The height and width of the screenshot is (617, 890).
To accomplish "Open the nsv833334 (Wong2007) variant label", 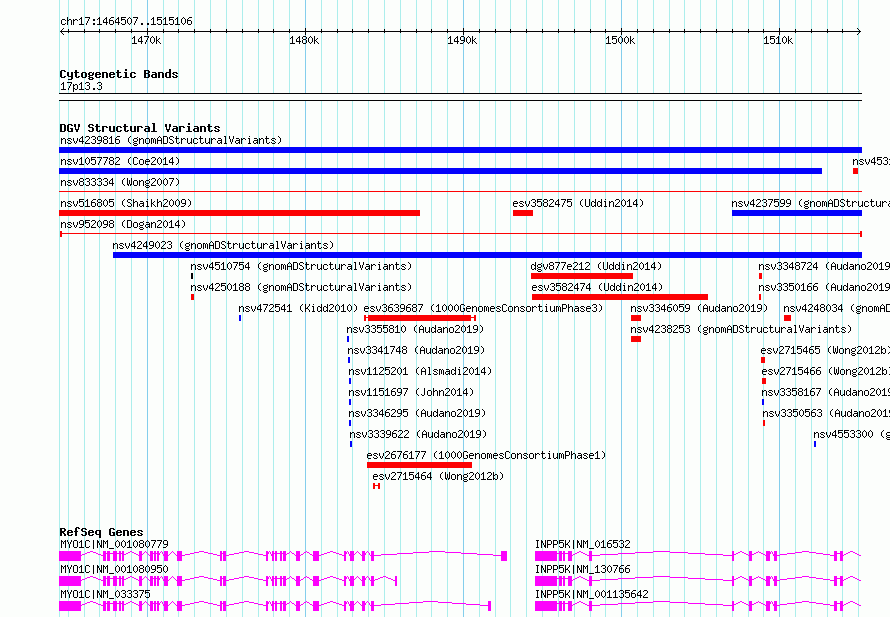I will coord(120,182).
